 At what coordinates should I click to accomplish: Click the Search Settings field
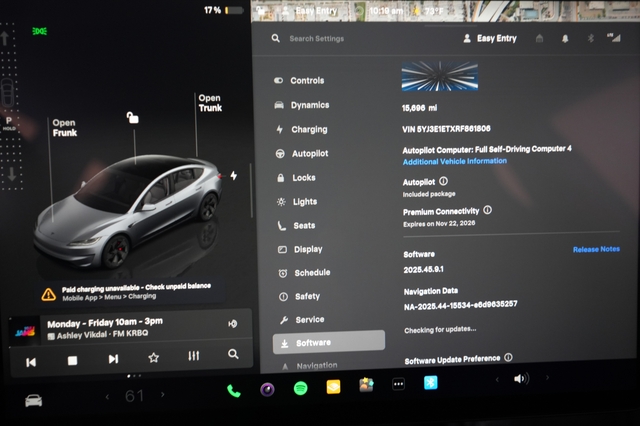pos(316,38)
